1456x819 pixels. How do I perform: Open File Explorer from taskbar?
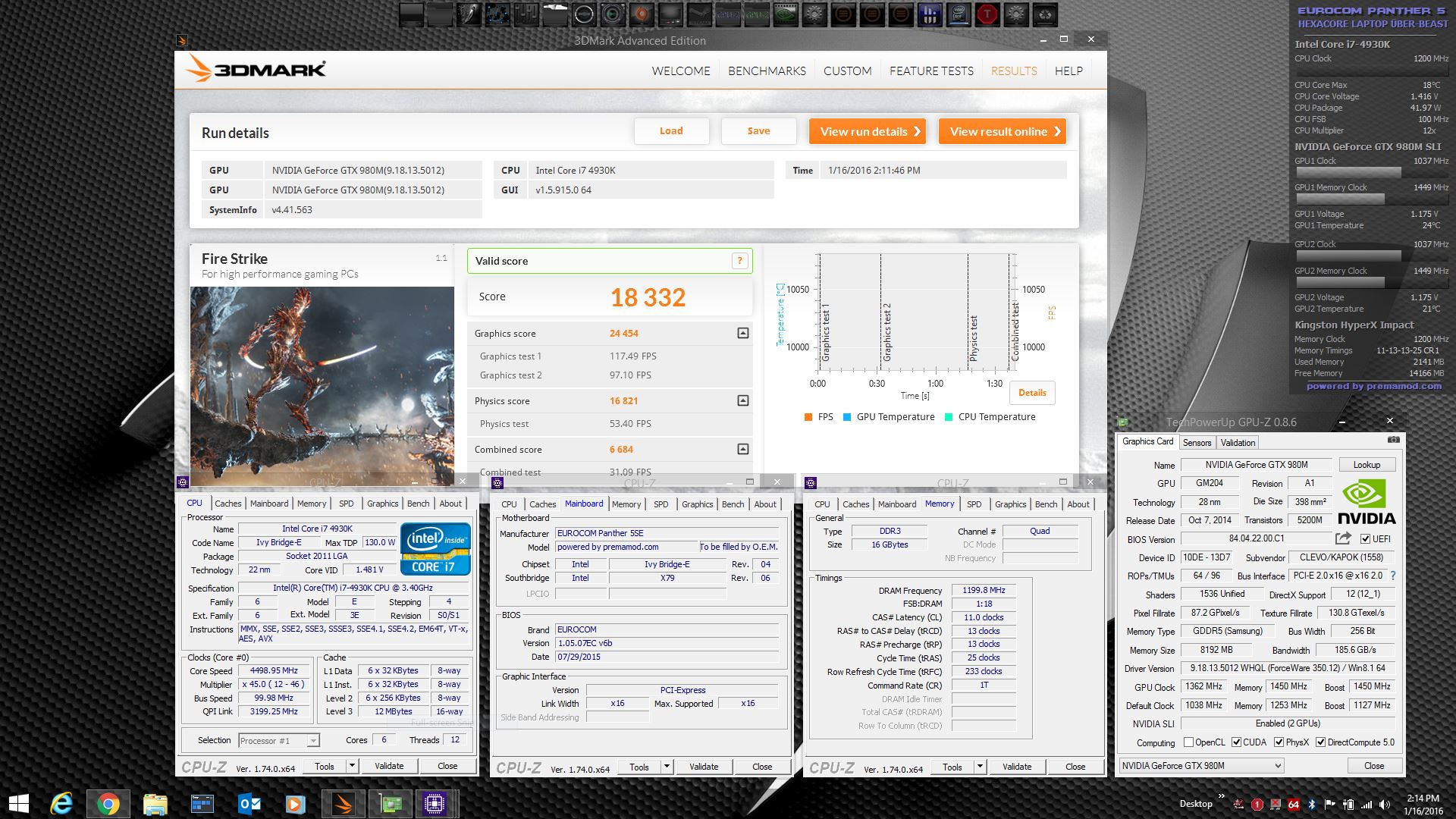click(x=155, y=804)
